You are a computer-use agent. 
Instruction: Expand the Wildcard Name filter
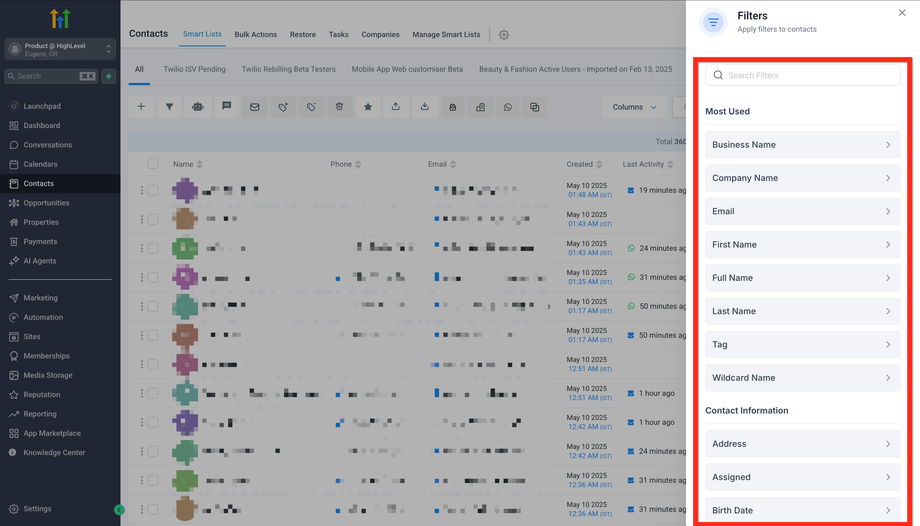click(802, 377)
